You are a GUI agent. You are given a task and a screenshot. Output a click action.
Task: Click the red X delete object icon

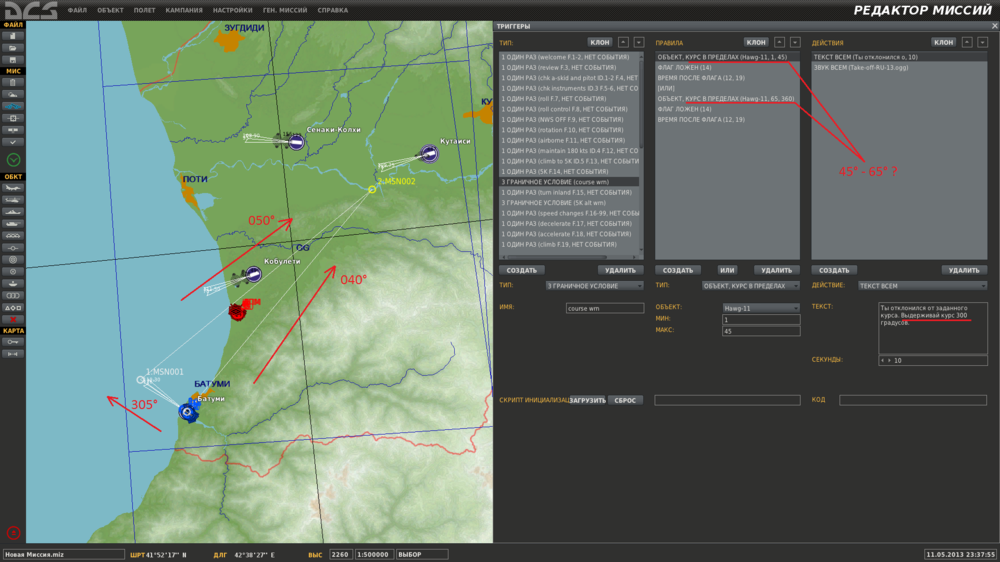(x=12, y=318)
